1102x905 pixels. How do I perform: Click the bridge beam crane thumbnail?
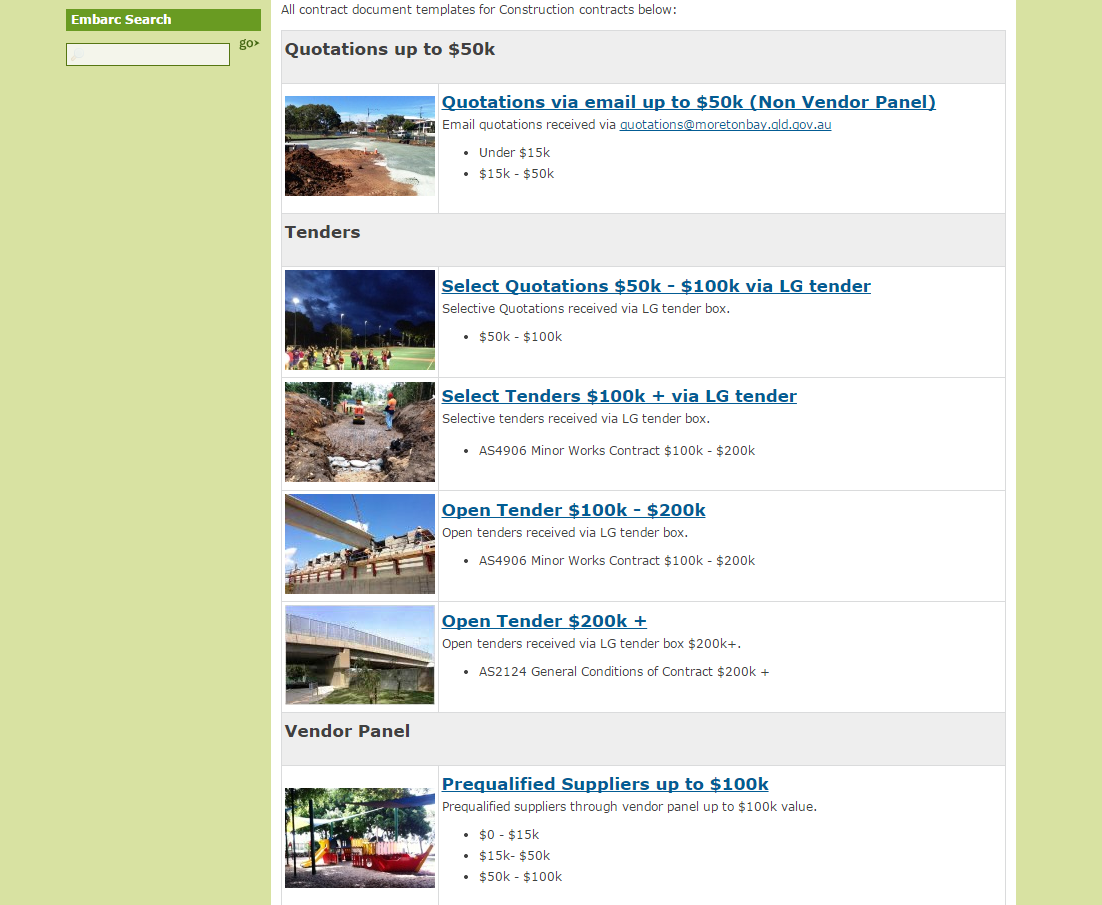360,544
